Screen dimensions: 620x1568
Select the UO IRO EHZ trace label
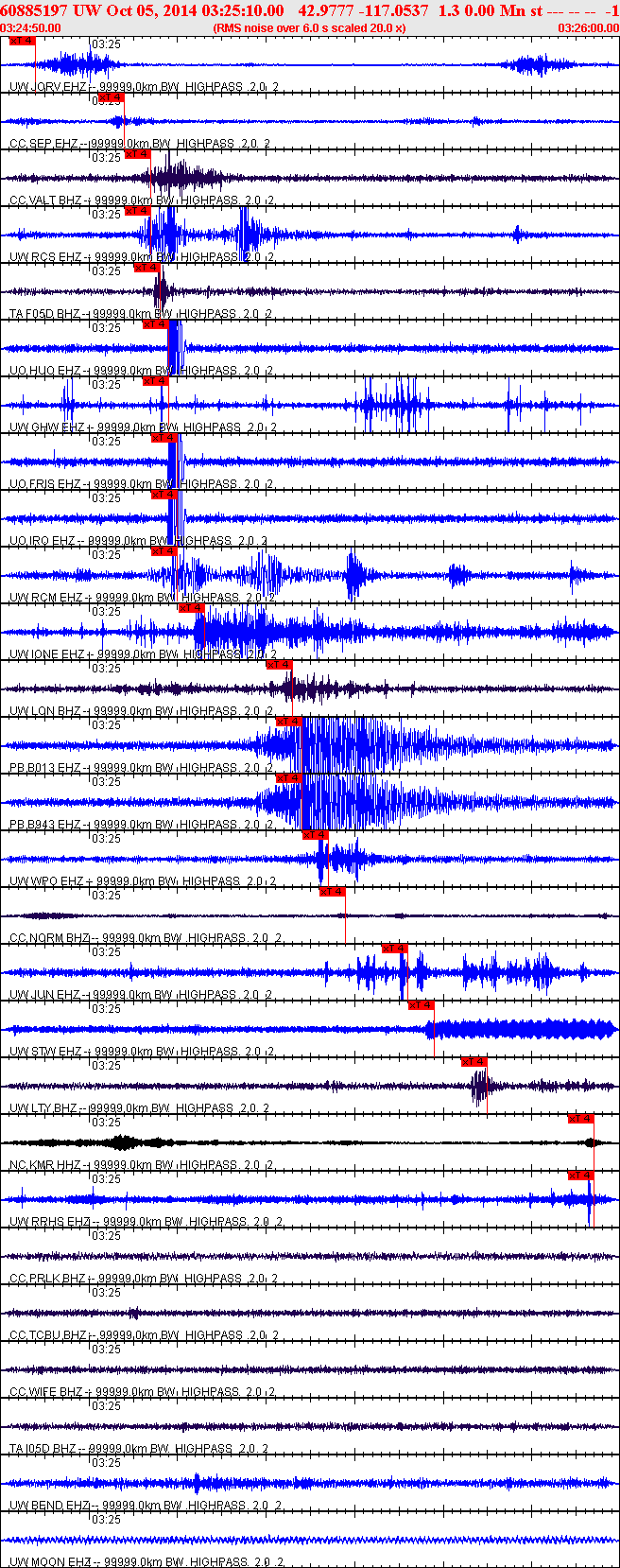point(138,541)
